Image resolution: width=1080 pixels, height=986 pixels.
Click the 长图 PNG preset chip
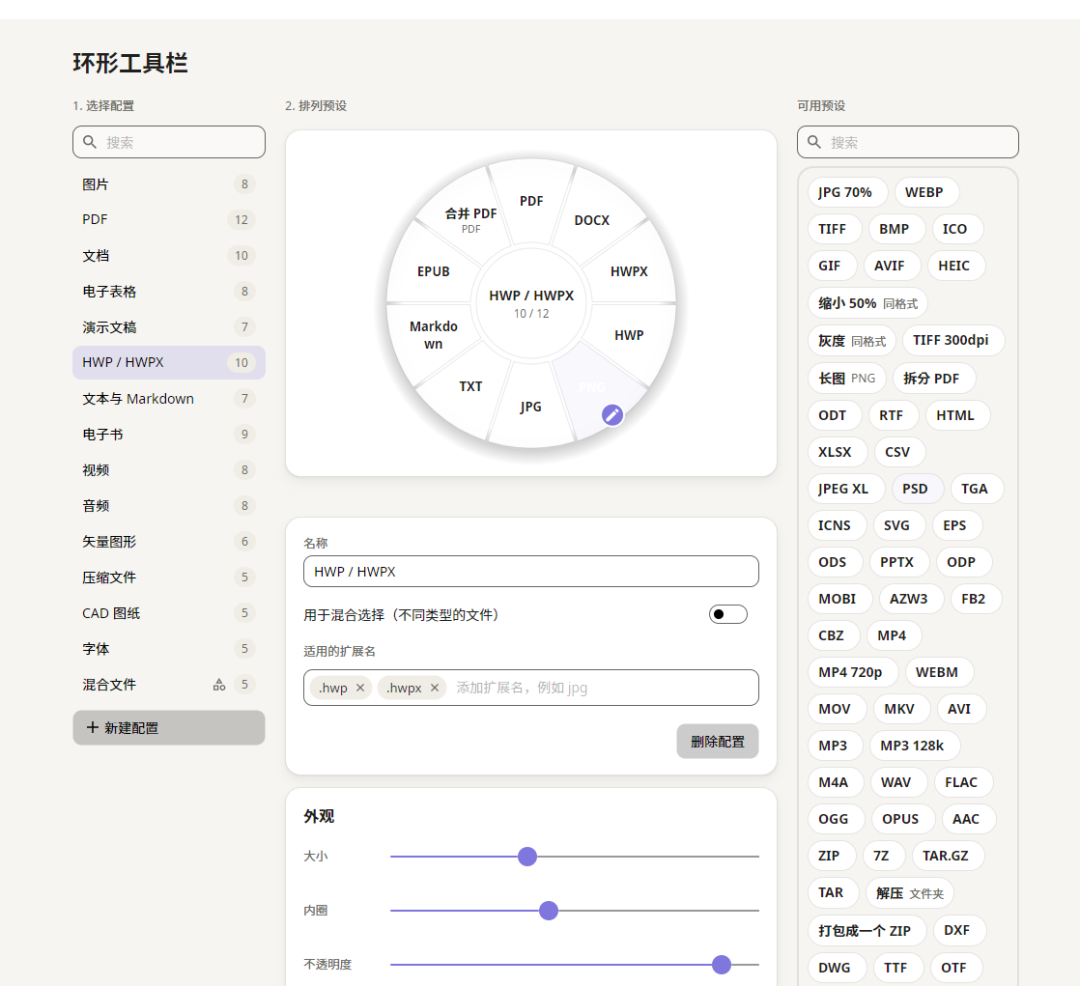coord(847,378)
